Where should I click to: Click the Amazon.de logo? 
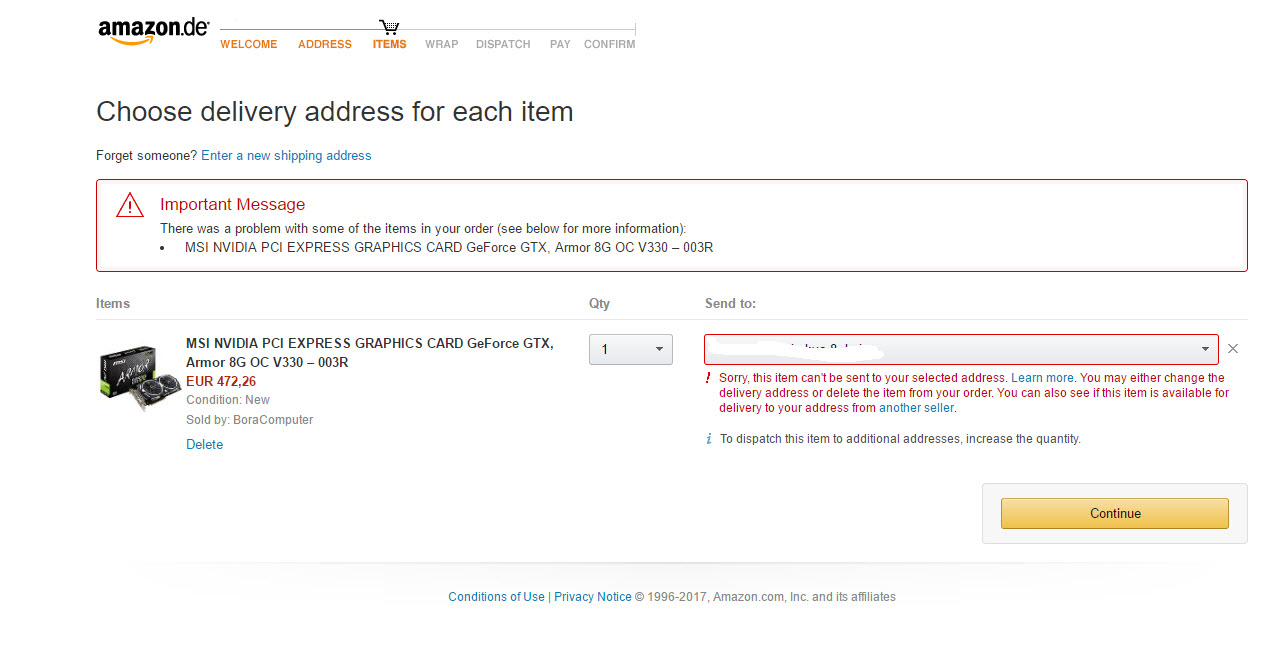coord(153,31)
